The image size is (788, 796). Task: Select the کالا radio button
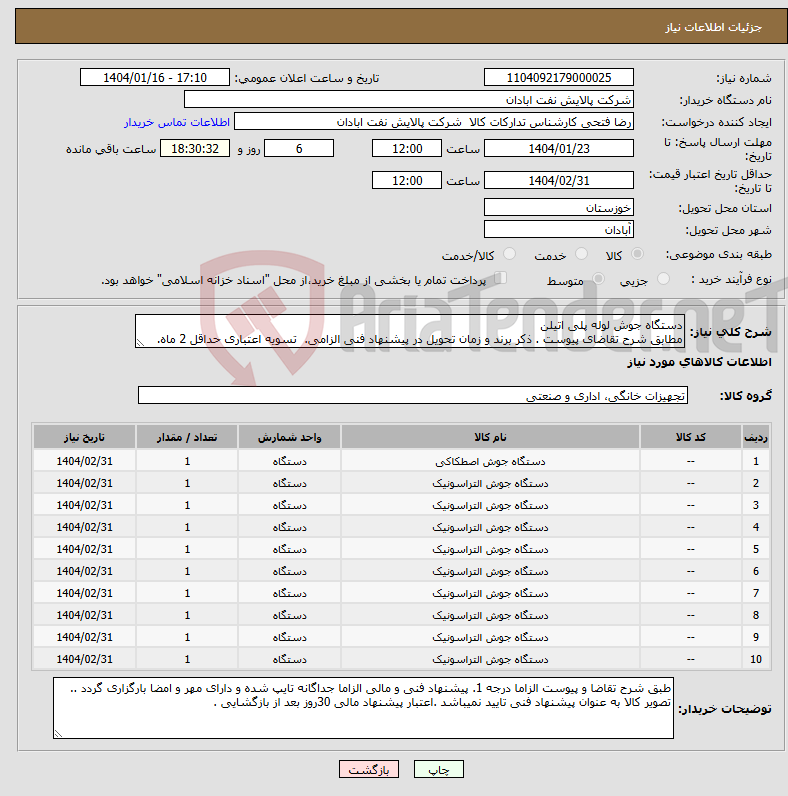pyautogui.click(x=637, y=254)
